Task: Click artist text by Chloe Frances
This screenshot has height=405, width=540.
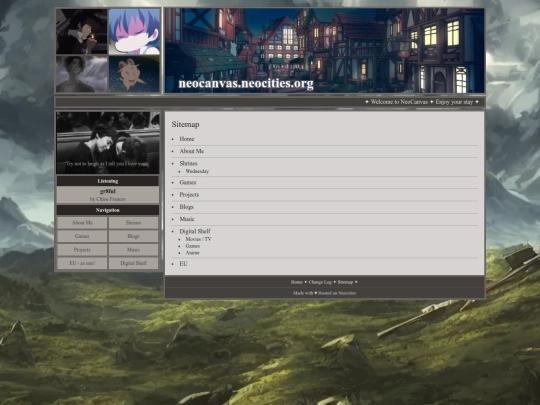Action: click(x=108, y=199)
